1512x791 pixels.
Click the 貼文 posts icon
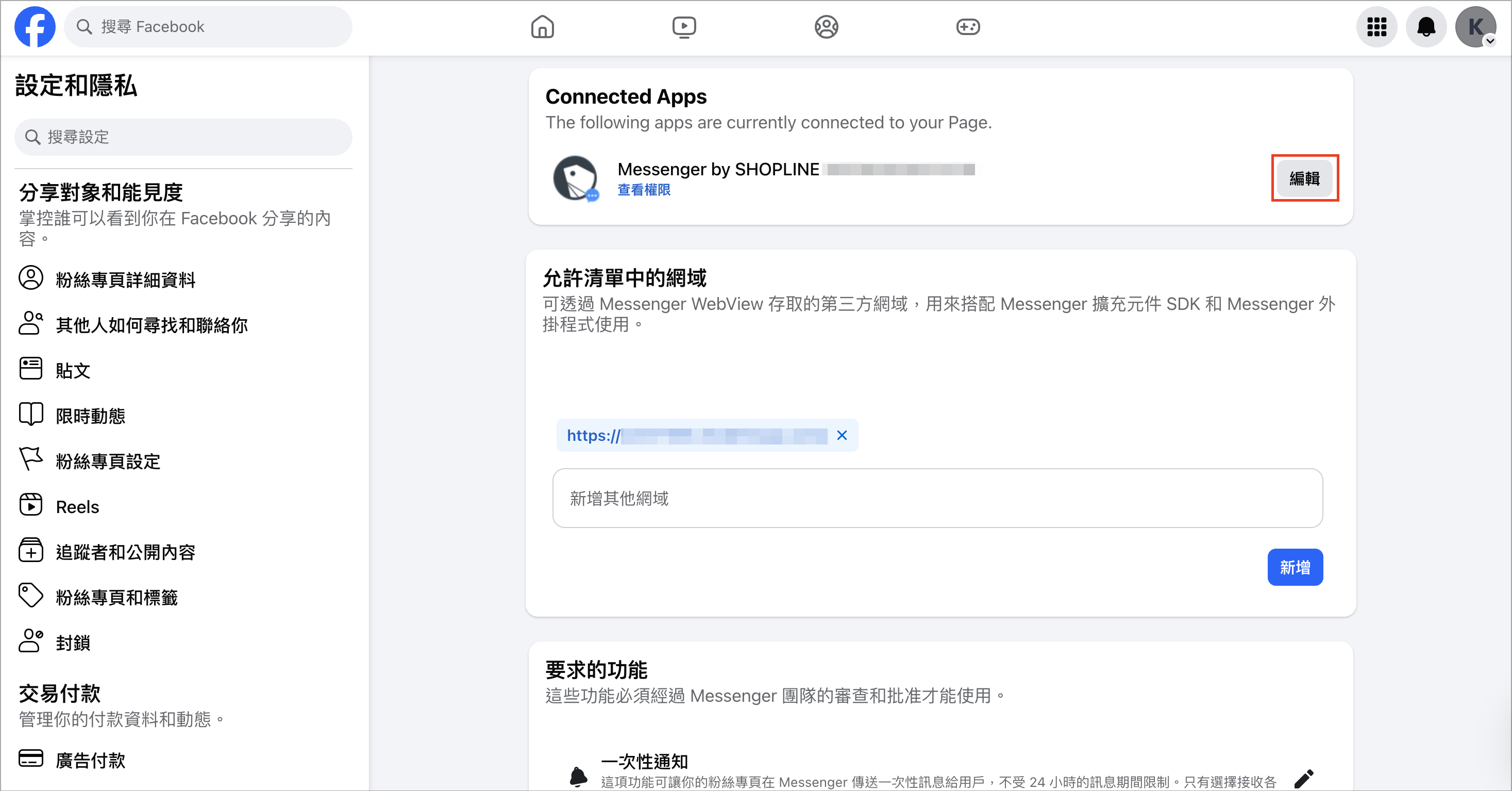[30, 369]
